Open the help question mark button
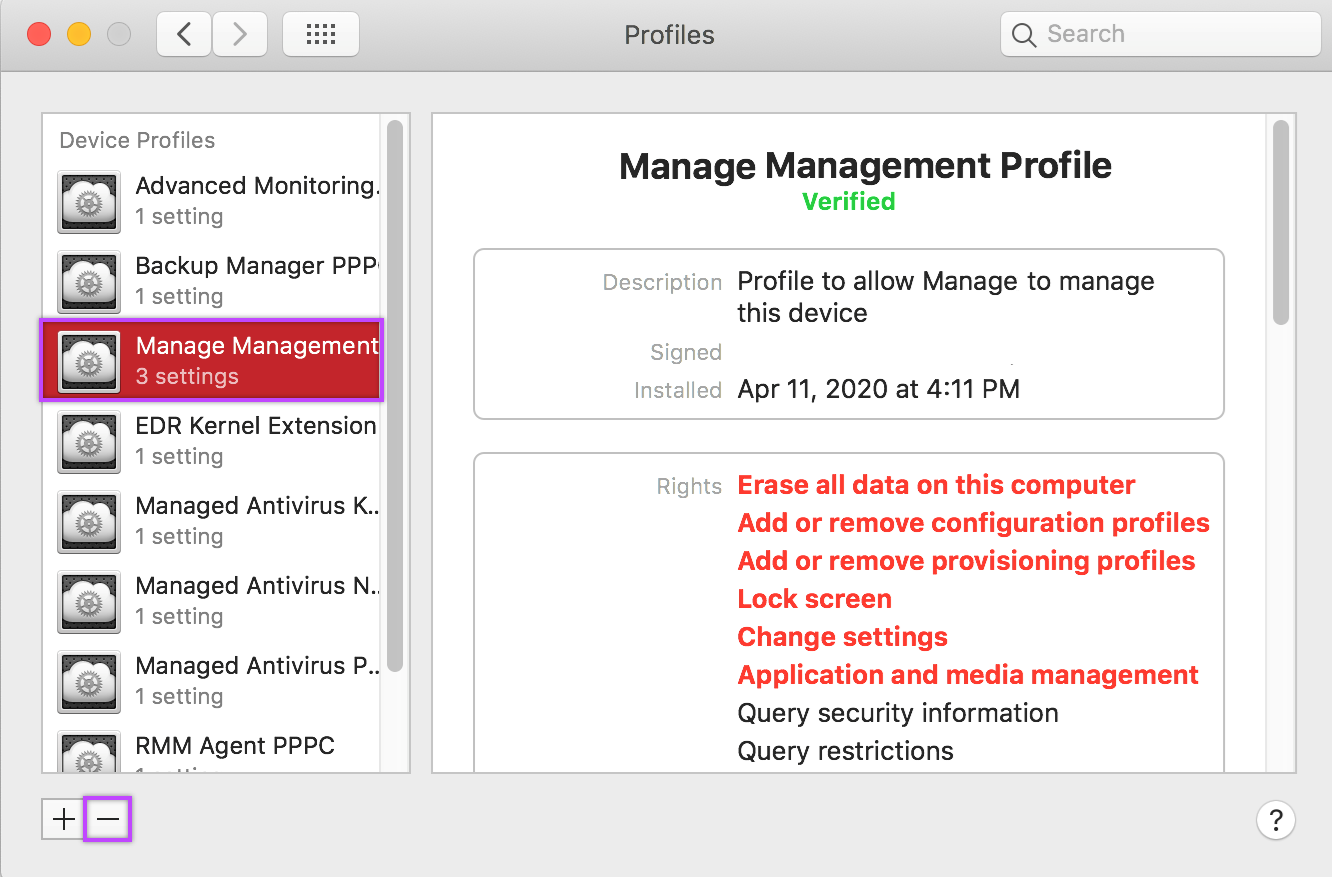 click(1275, 821)
